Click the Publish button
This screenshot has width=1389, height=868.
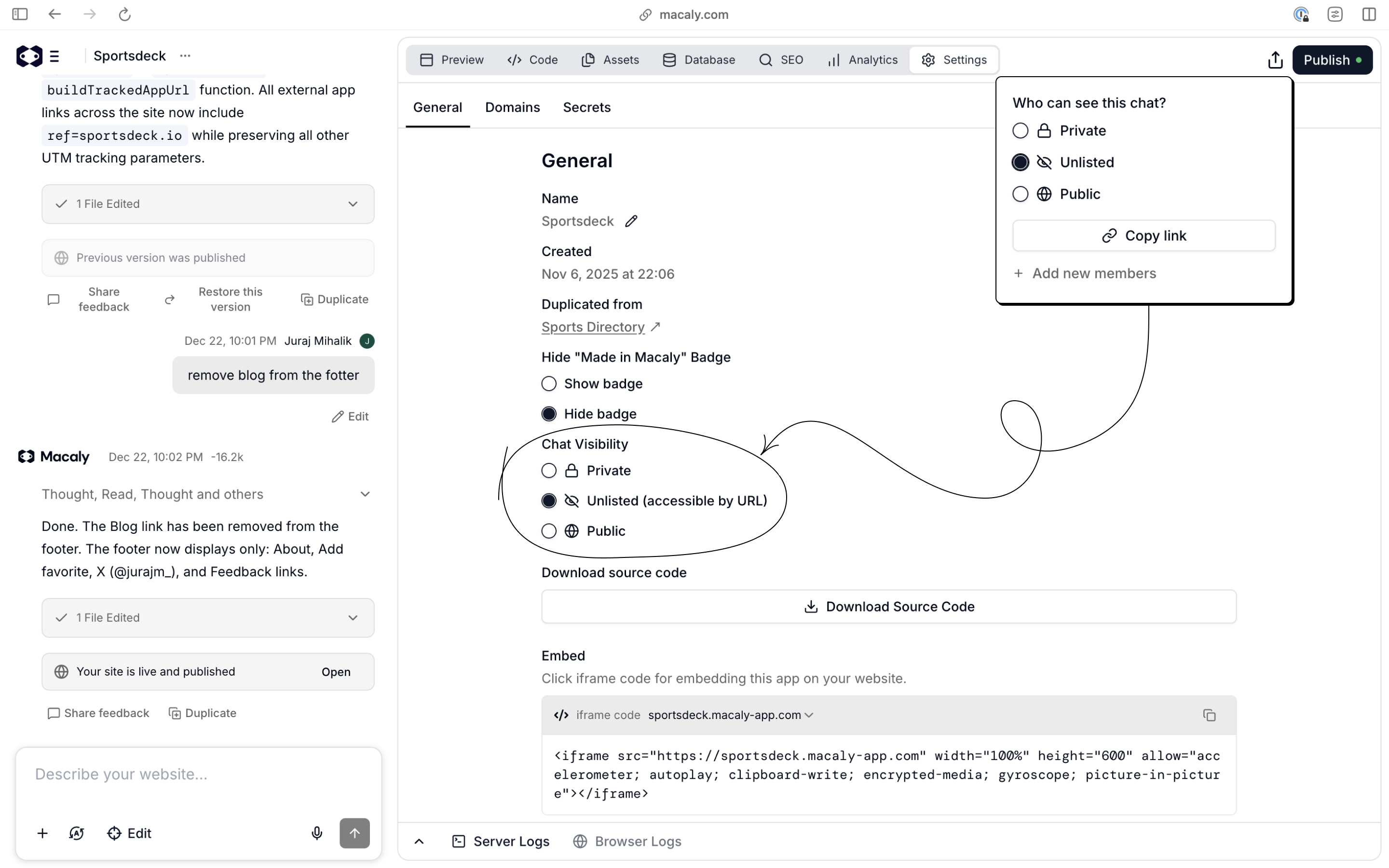pos(1332,60)
